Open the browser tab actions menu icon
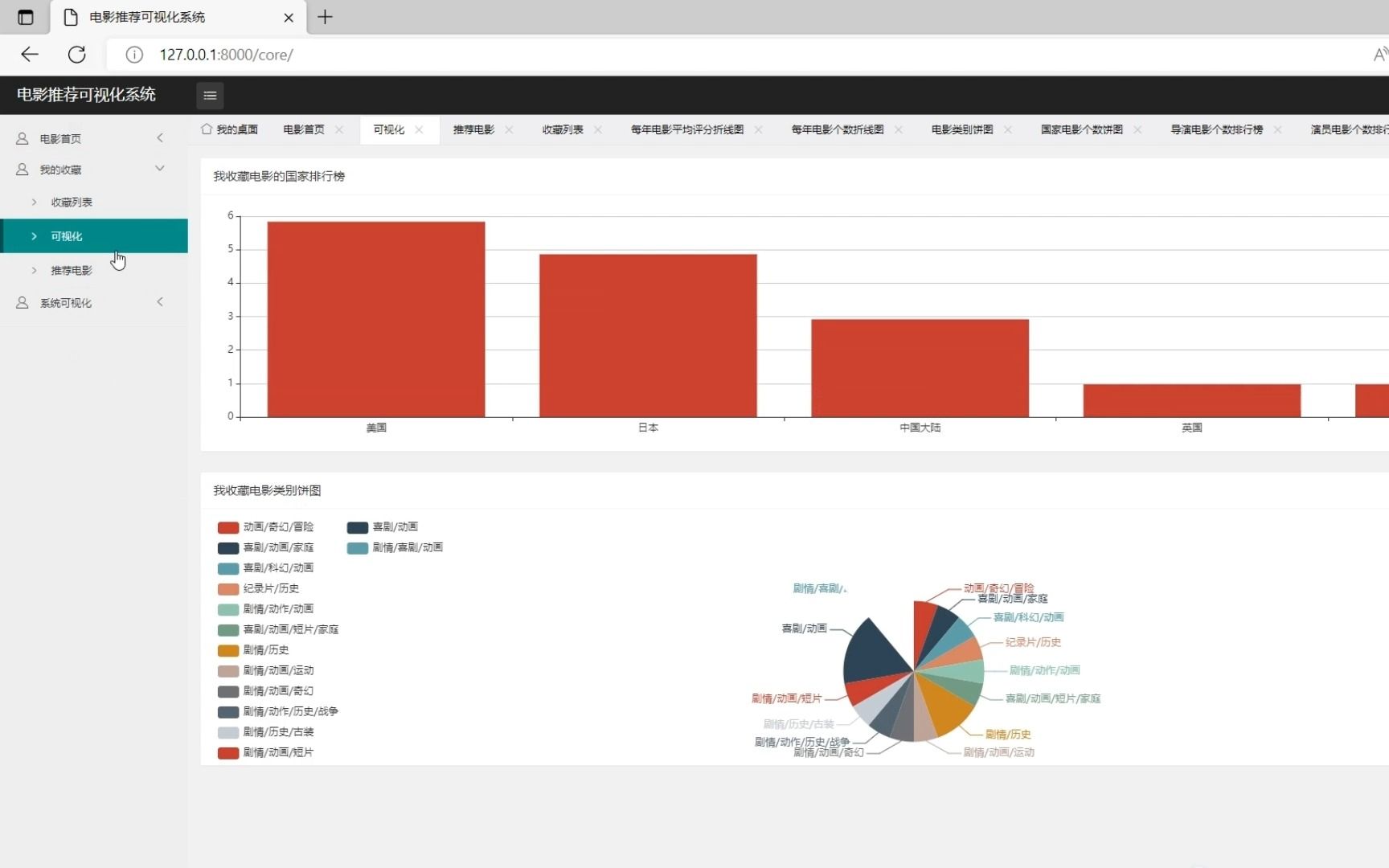The width and height of the screenshot is (1389, 868). point(26,17)
